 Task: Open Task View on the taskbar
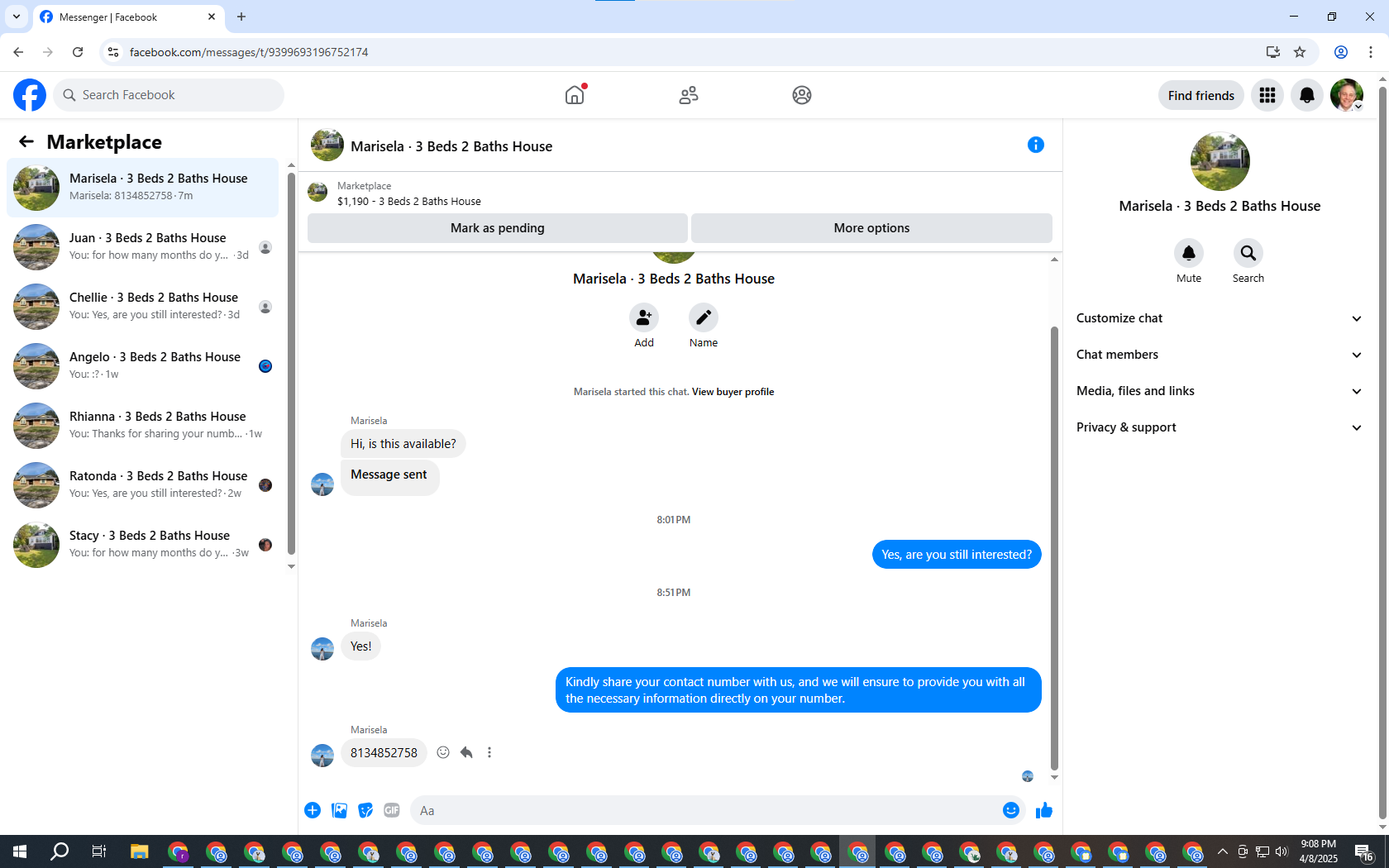point(99,851)
